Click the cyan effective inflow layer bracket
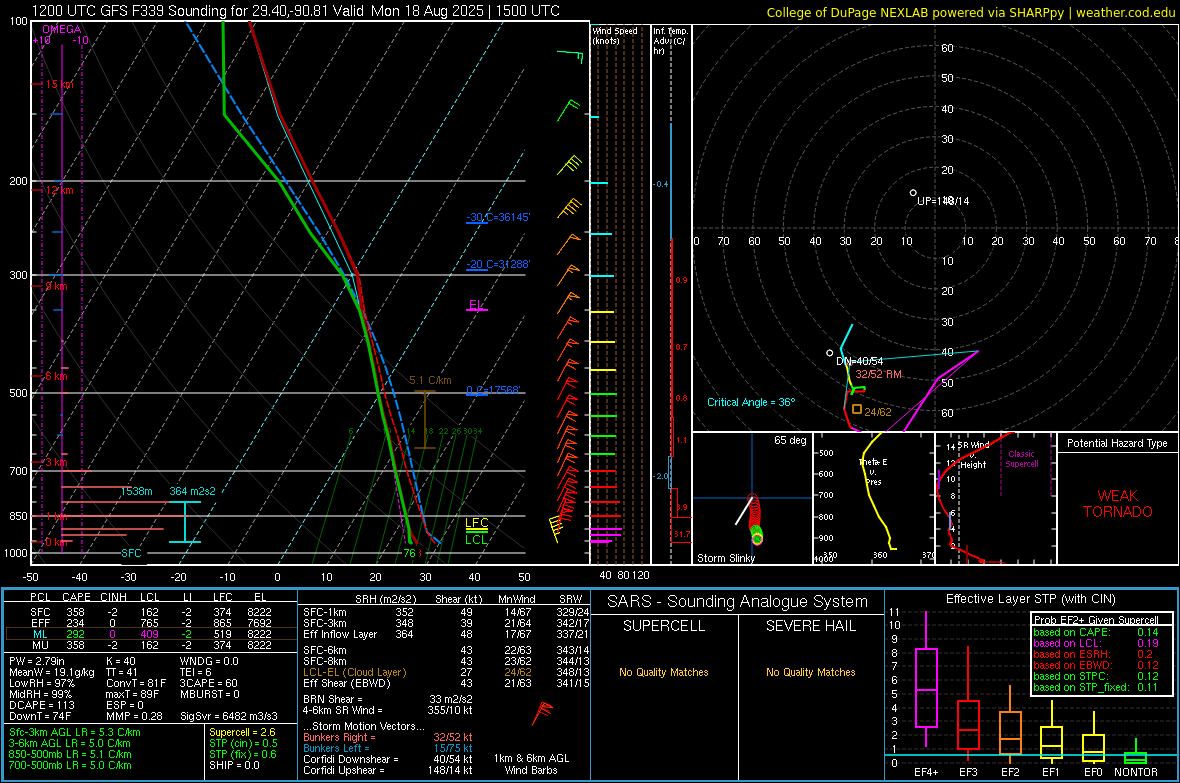 185,522
